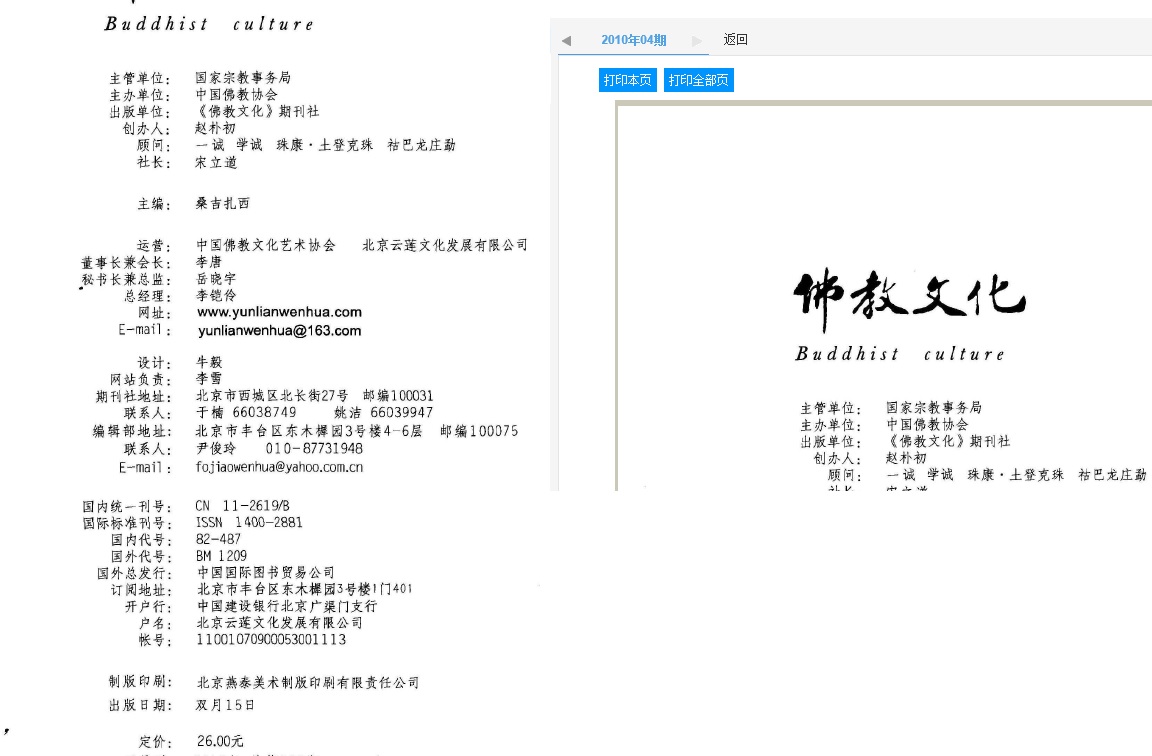The width and height of the screenshot is (1152, 756).
Task: Click the phone number 66038749
Action: click(x=264, y=413)
